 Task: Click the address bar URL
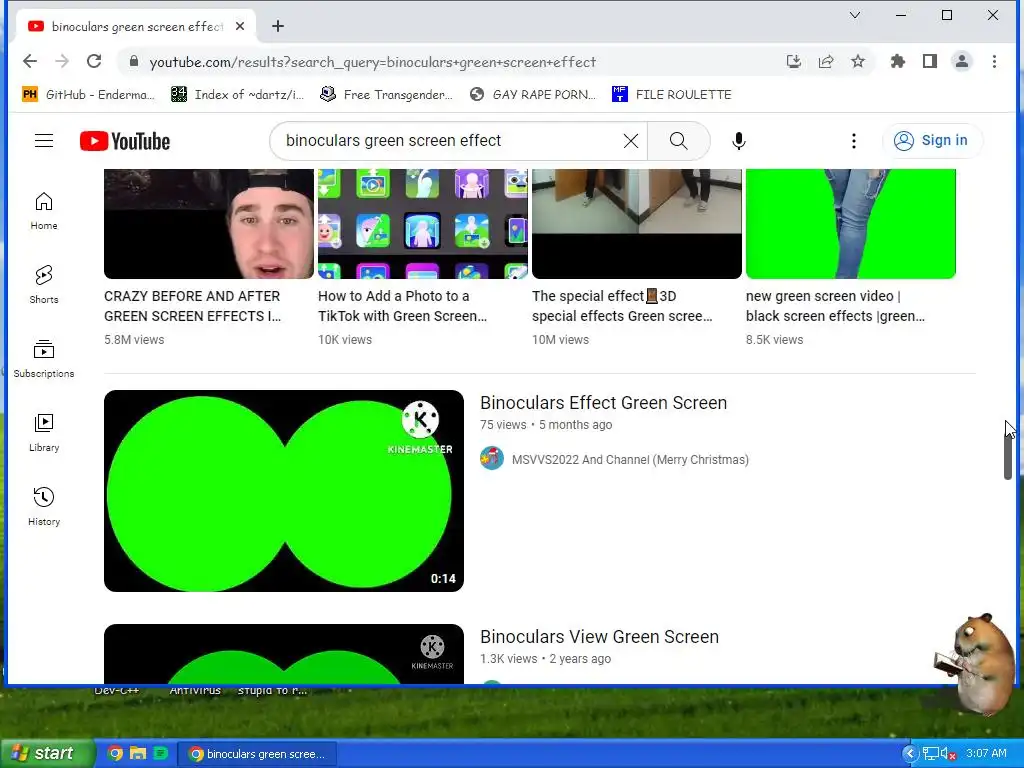pyautogui.click(x=372, y=62)
